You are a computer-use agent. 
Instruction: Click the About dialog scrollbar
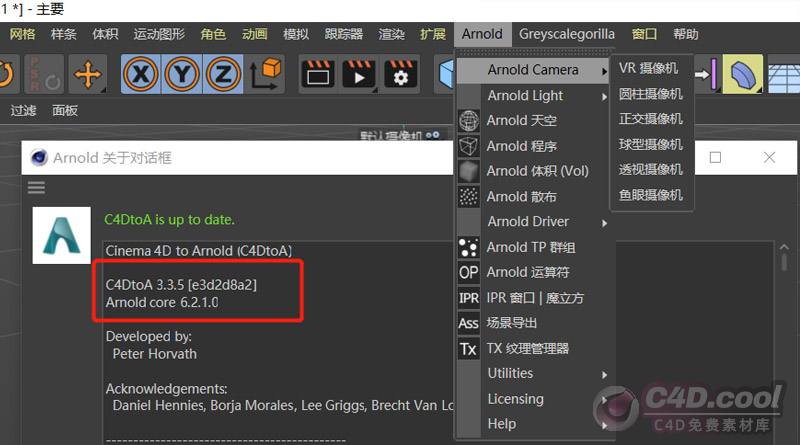coord(785,260)
